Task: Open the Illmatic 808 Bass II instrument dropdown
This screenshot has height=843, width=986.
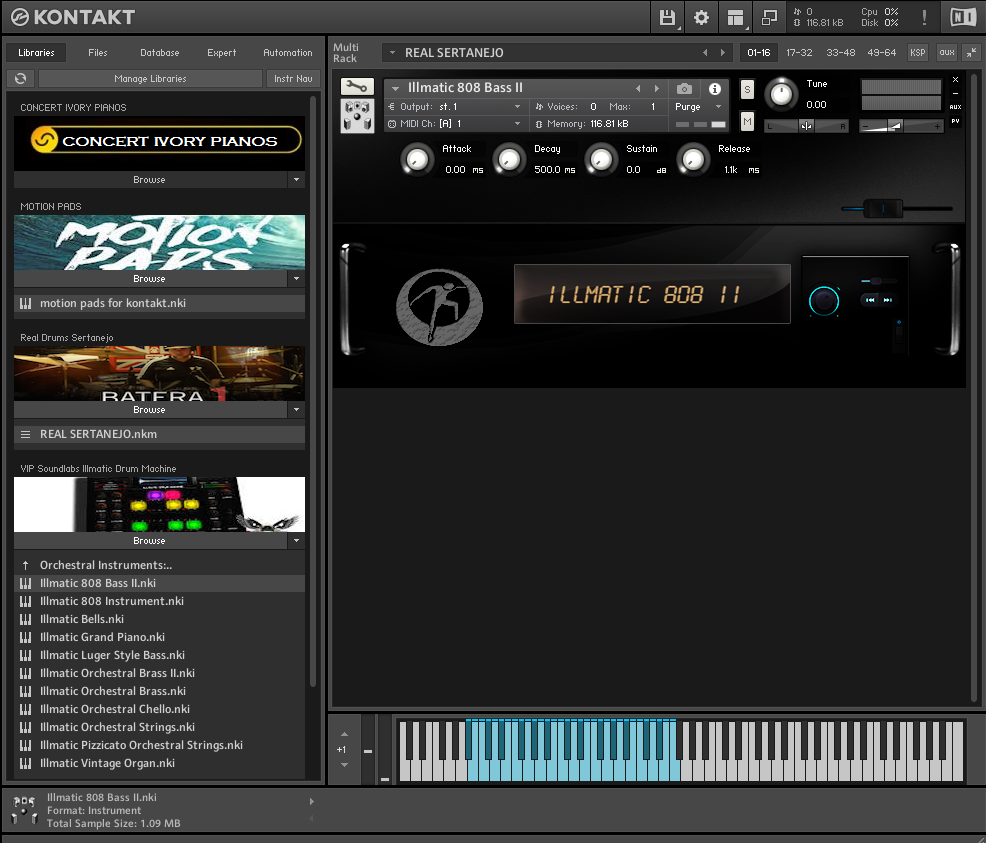Action: [396, 89]
